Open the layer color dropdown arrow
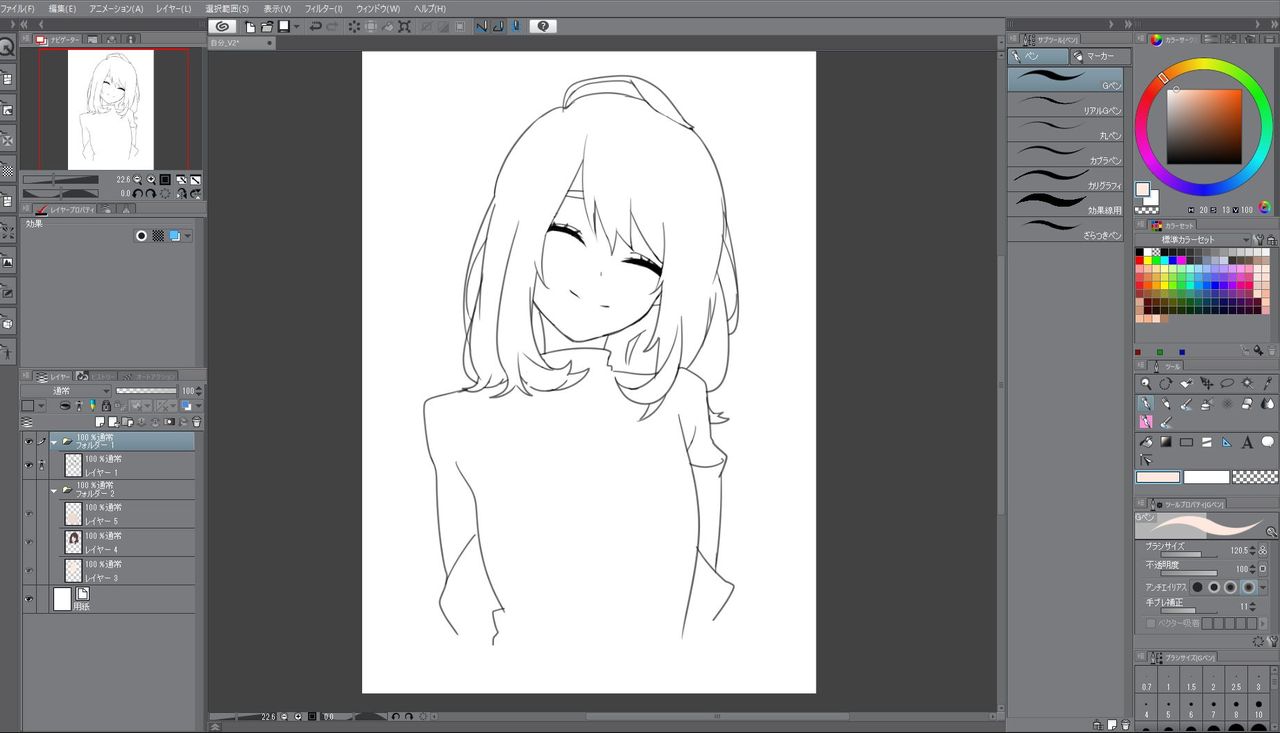The image size is (1280, 733). (x=199, y=405)
